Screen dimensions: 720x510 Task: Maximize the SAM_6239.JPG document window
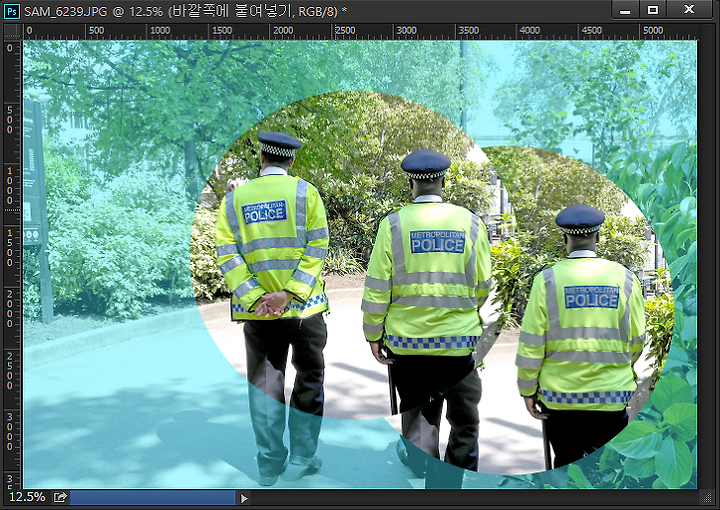click(x=653, y=10)
